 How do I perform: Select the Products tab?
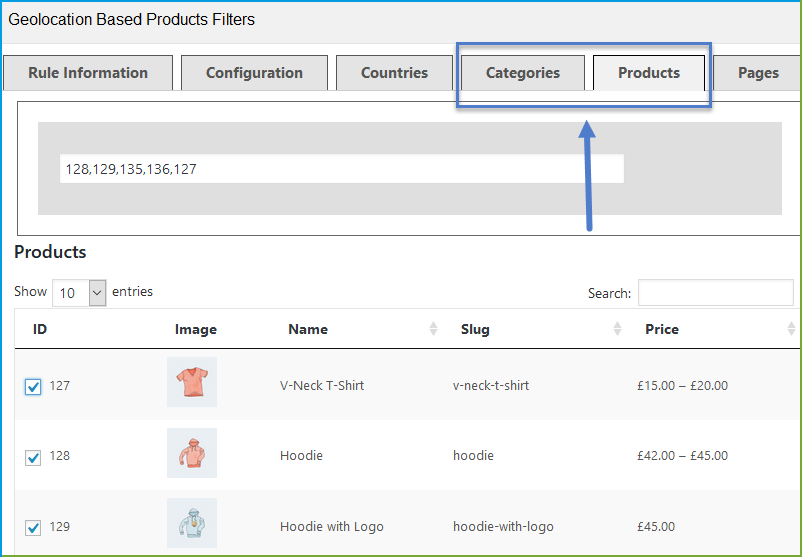click(648, 73)
